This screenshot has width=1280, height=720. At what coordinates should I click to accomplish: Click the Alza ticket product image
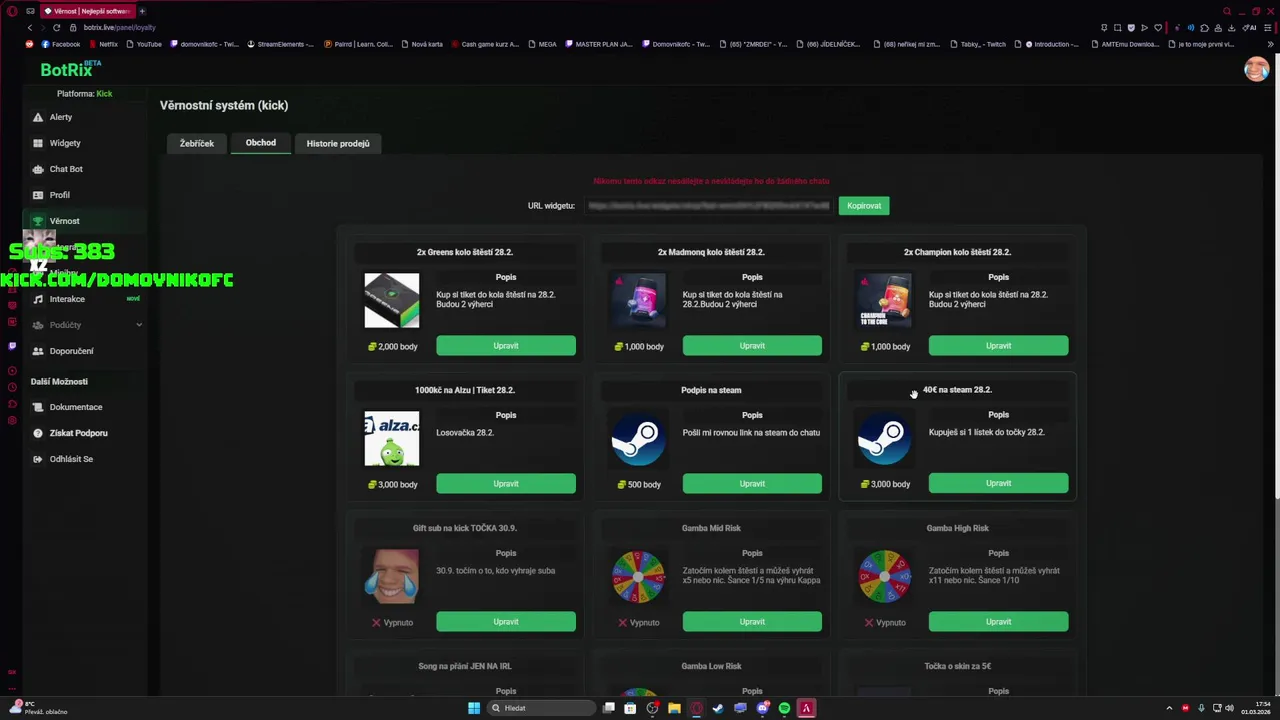click(392, 438)
